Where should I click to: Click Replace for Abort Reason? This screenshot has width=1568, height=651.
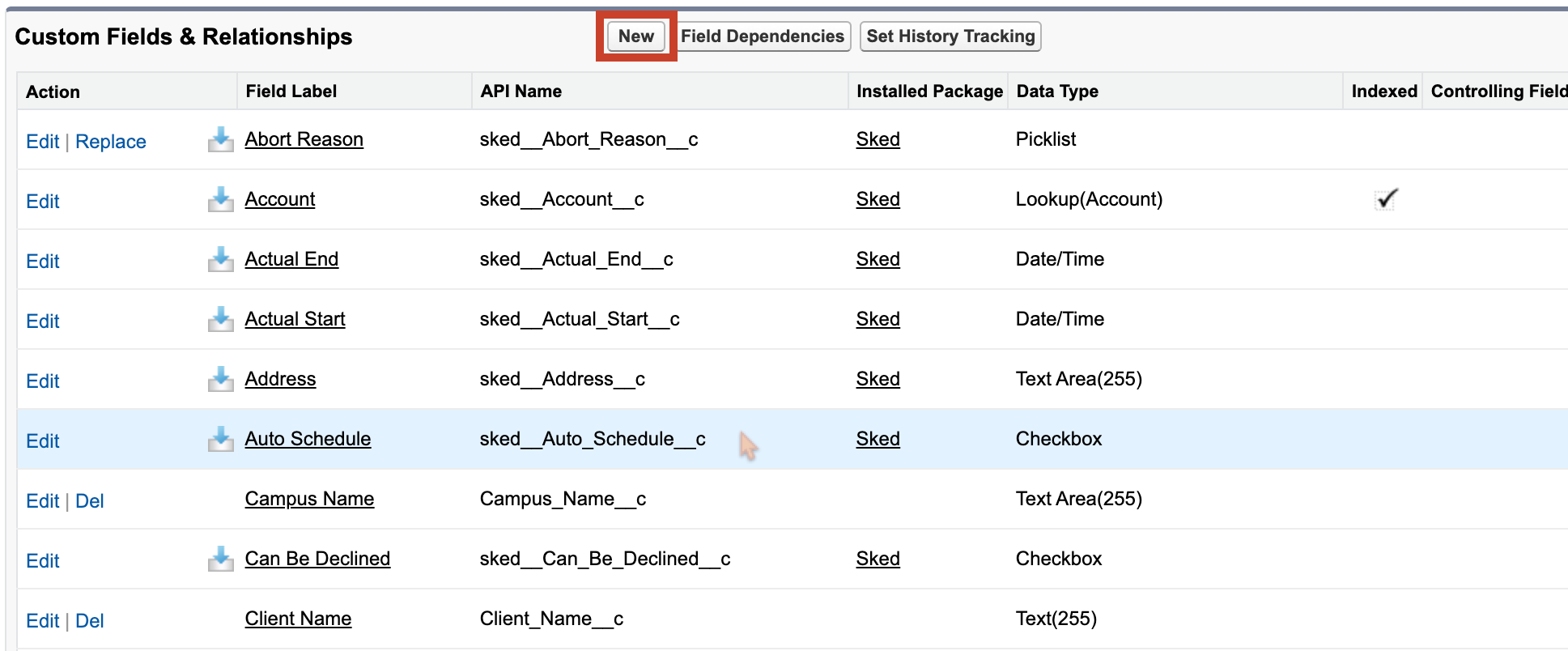point(111,141)
